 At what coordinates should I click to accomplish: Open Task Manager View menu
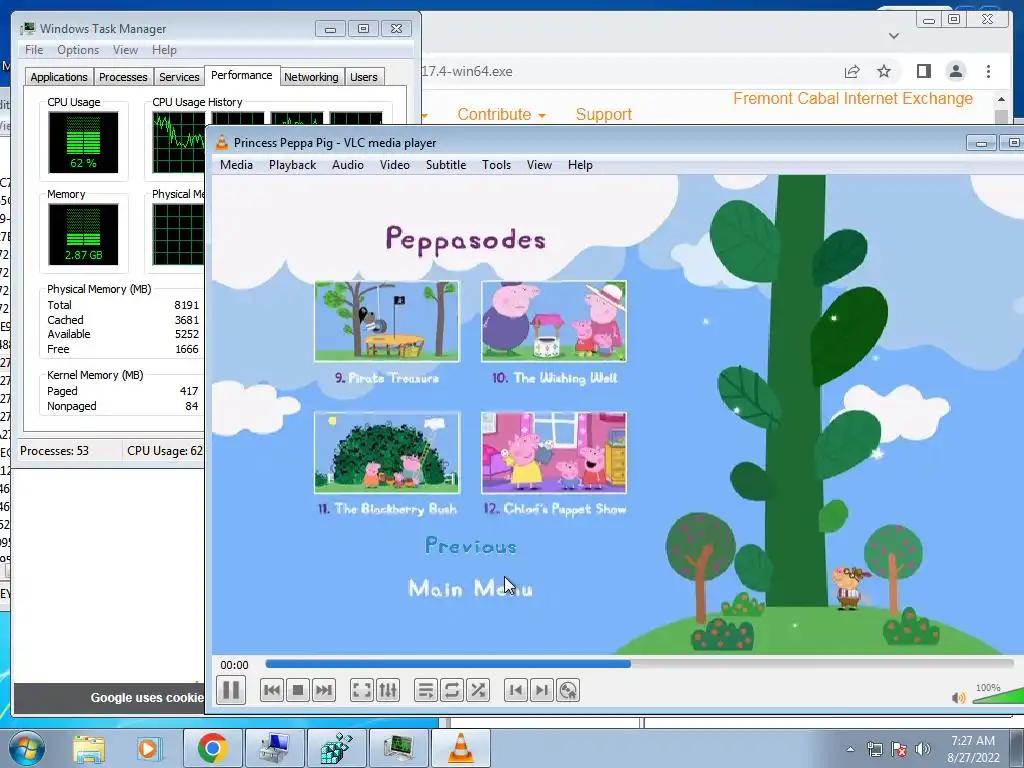pyautogui.click(x=125, y=50)
